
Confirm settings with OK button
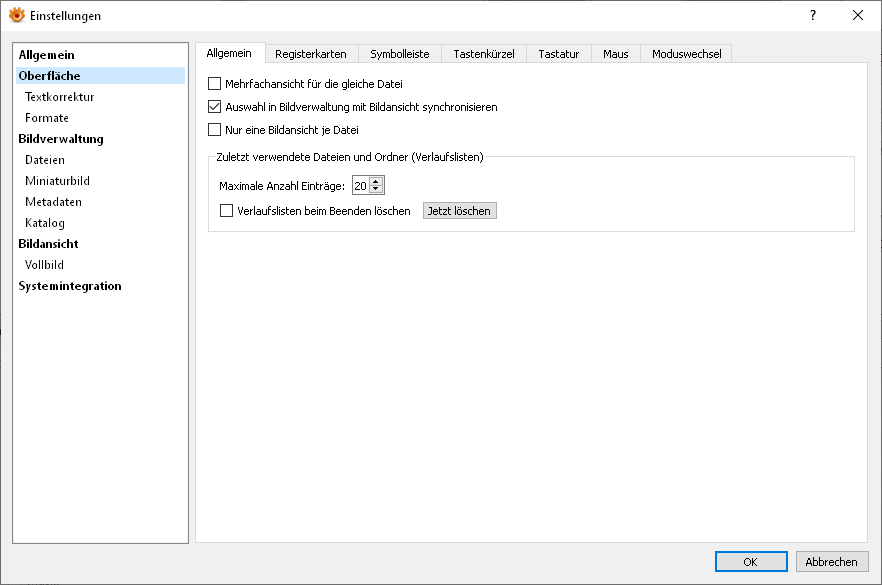tap(751, 561)
